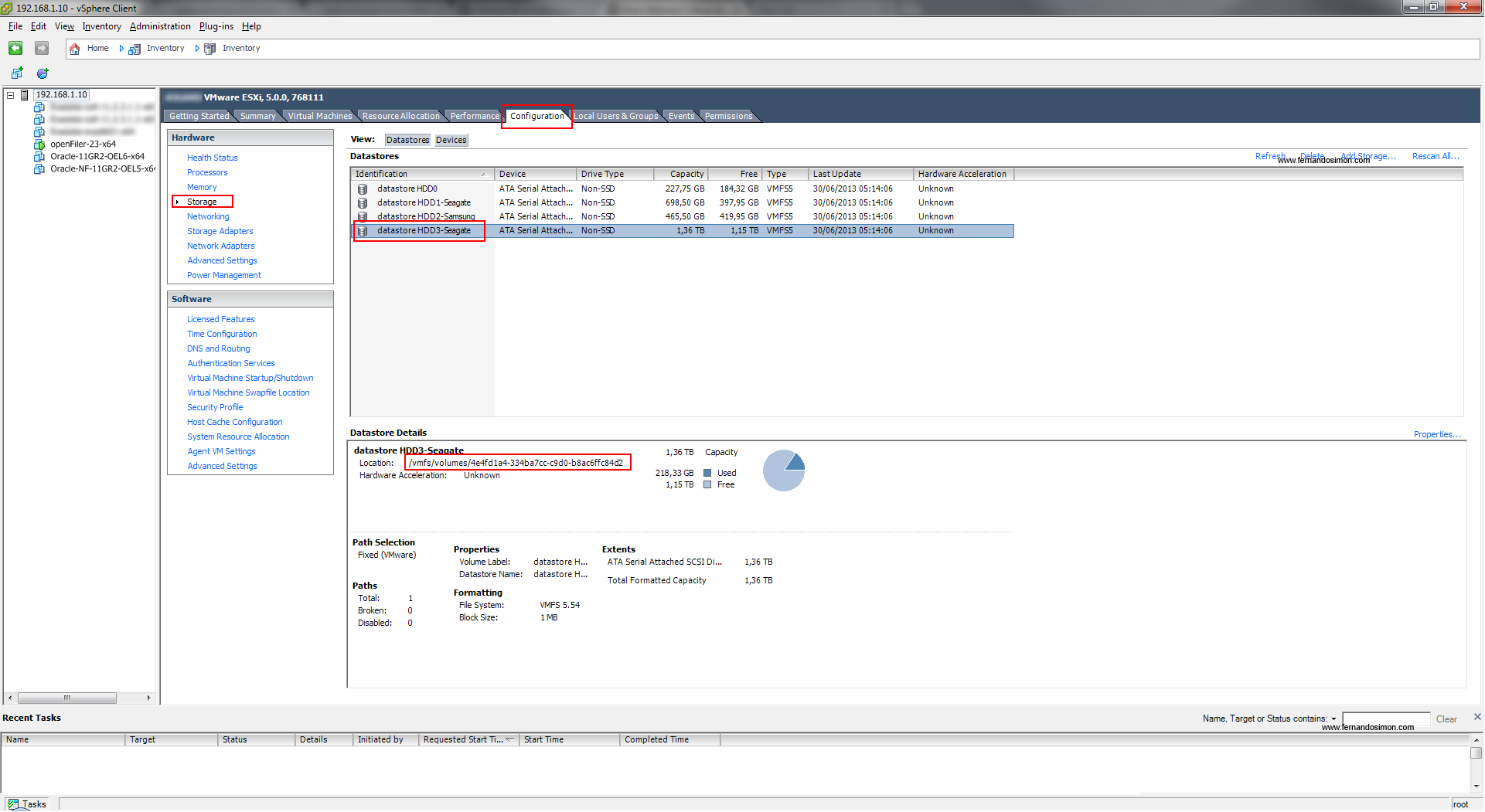The height and width of the screenshot is (812, 1485).
Task: Open Security Profile link
Action: [x=215, y=408]
